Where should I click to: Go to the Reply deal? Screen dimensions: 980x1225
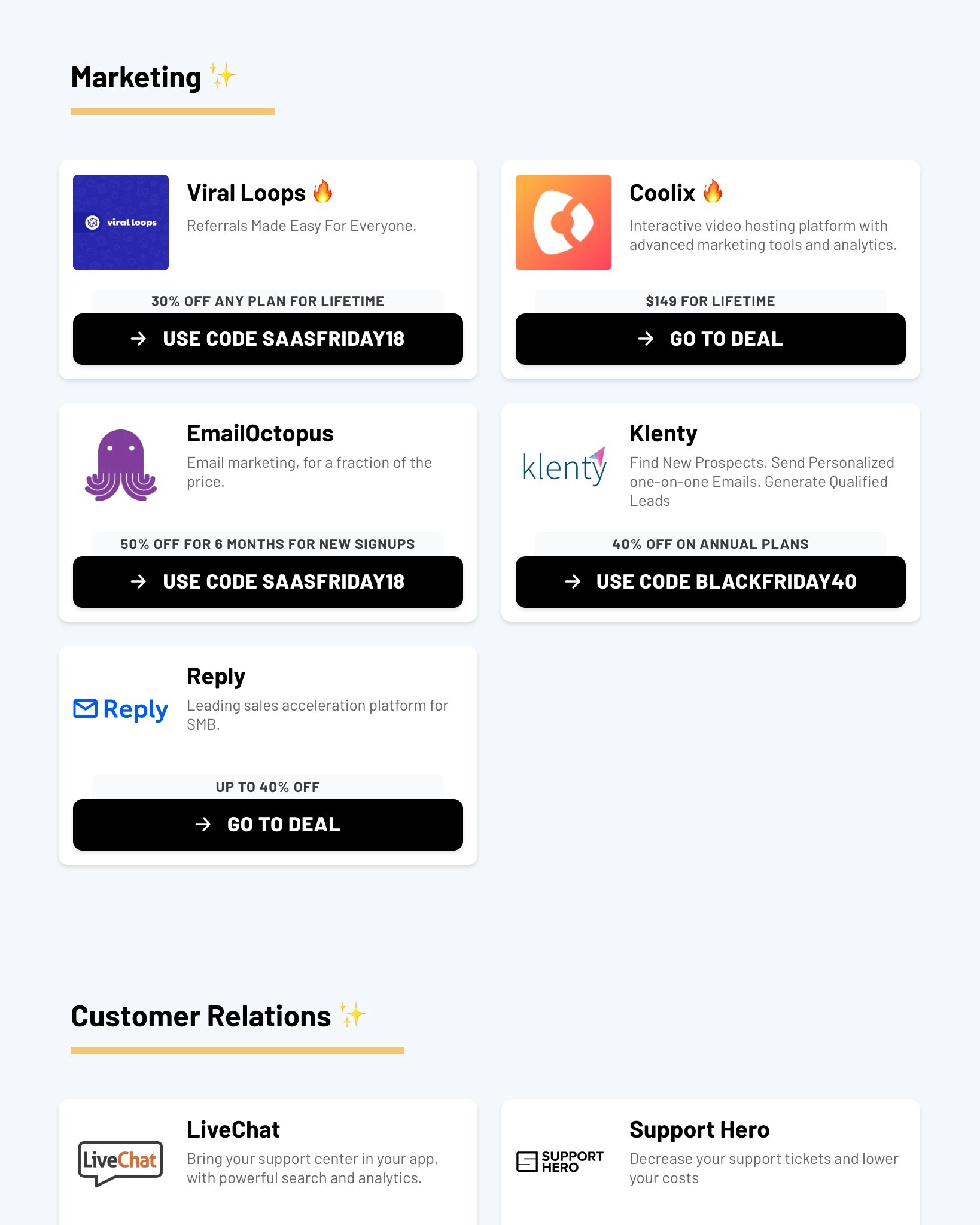coord(267,825)
